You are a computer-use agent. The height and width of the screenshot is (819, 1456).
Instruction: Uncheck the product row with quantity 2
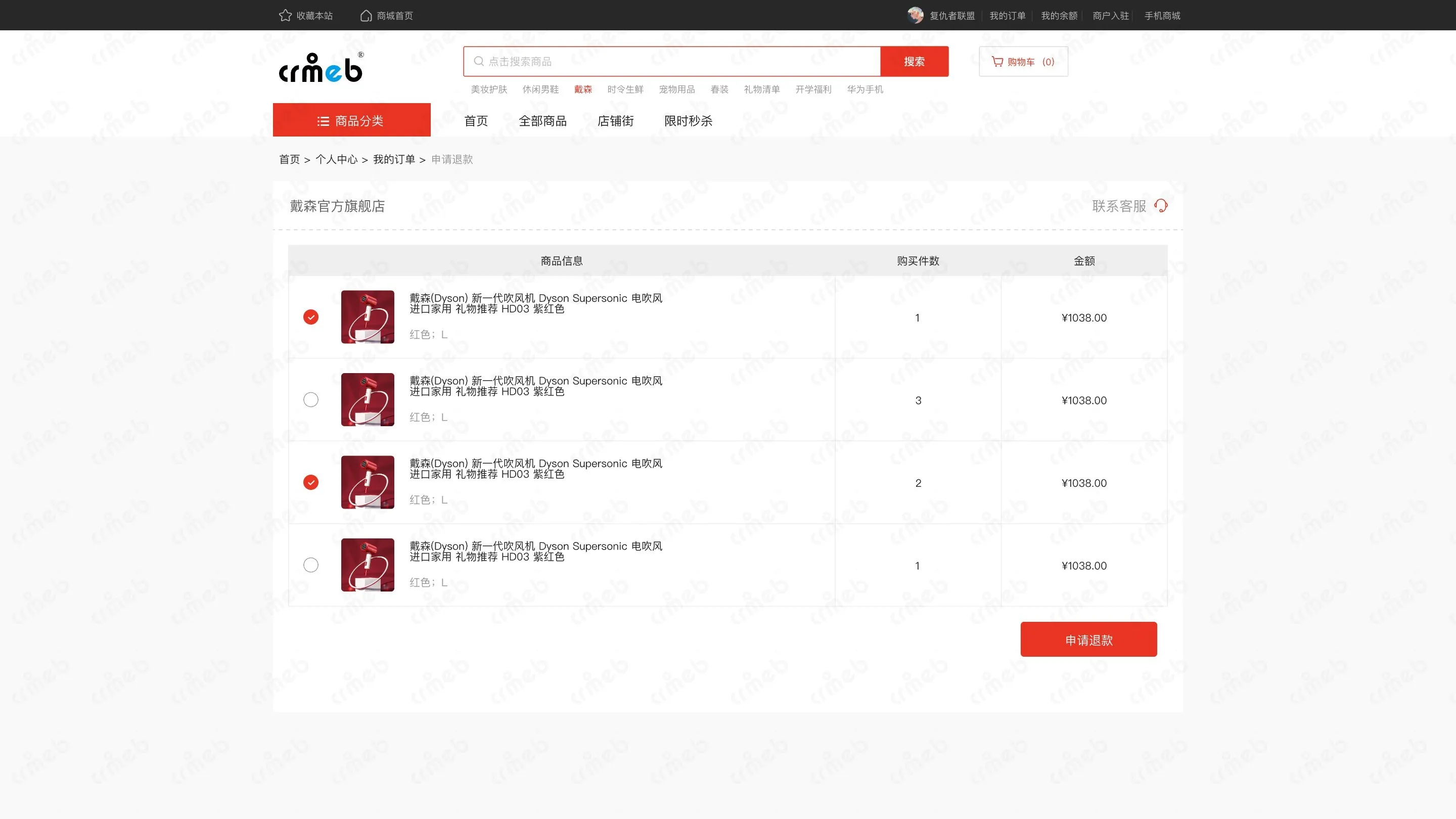(x=311, y=482)
